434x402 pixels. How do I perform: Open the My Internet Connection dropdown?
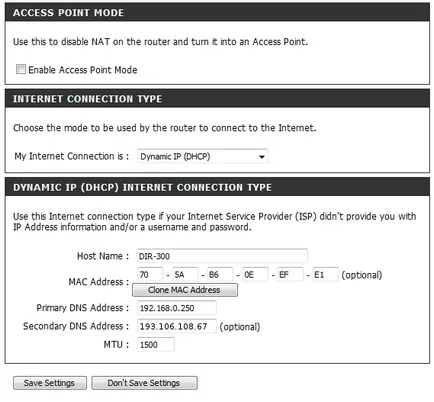pos(203,156)
